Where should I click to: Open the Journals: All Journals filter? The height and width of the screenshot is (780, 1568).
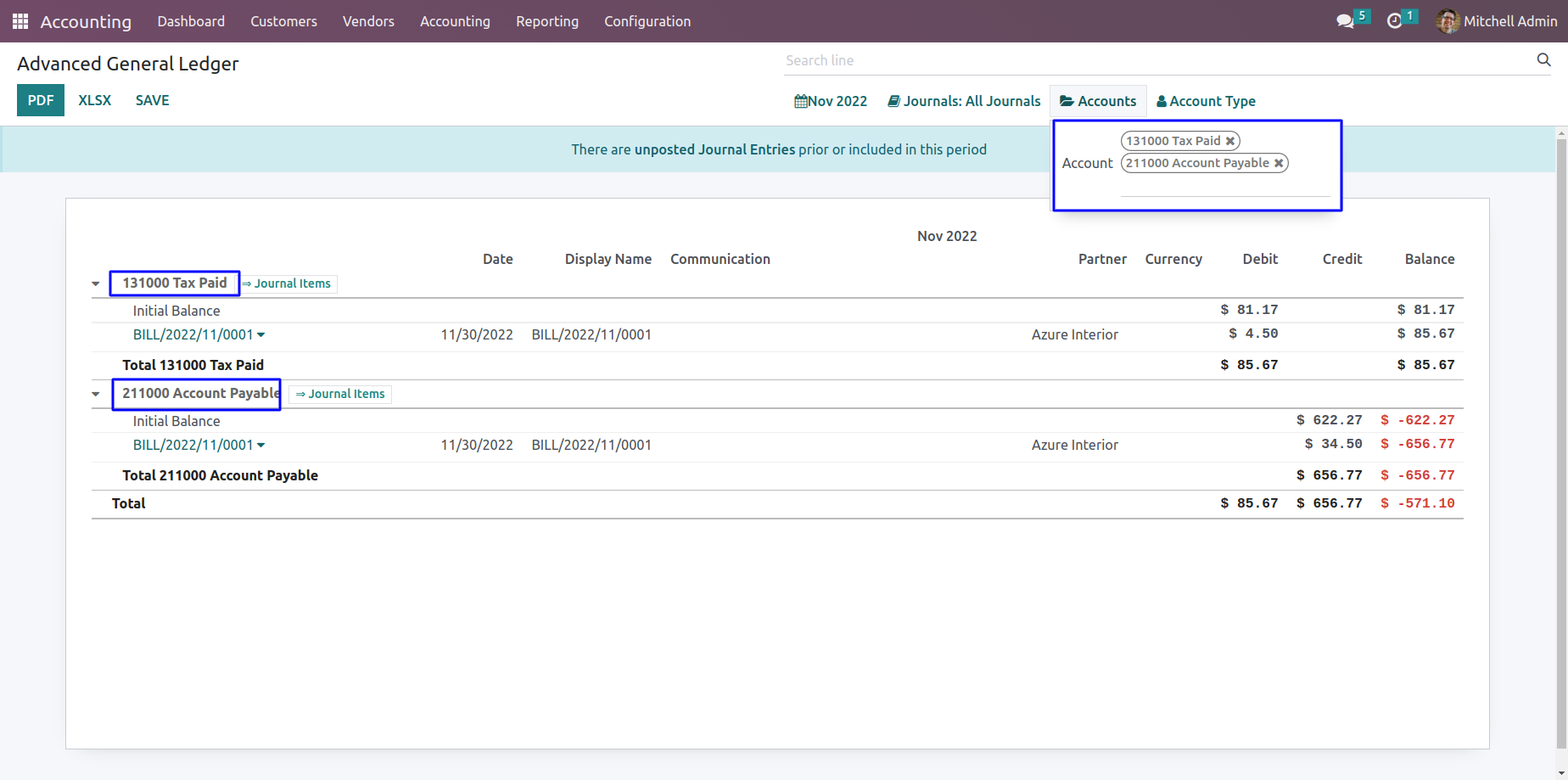point(964,101)
